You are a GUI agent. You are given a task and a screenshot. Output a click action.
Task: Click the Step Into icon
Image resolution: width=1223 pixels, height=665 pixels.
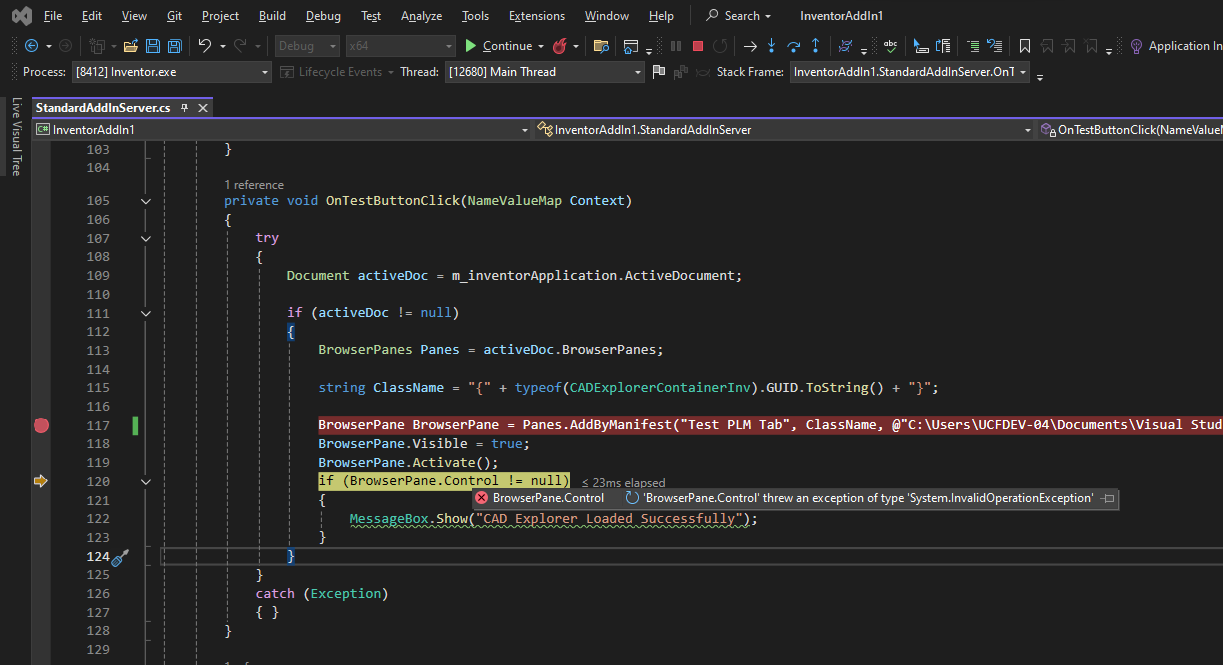[x=771, y=45]
